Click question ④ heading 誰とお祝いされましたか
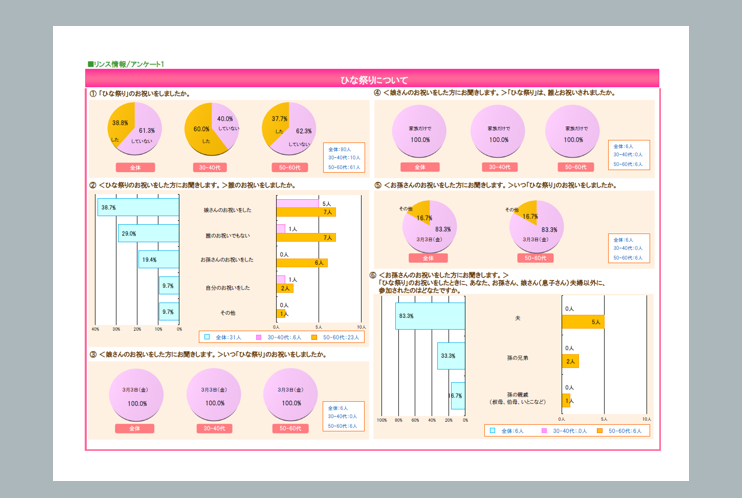Viewport: 742px width, 498px height. click(x=495, y=93)
